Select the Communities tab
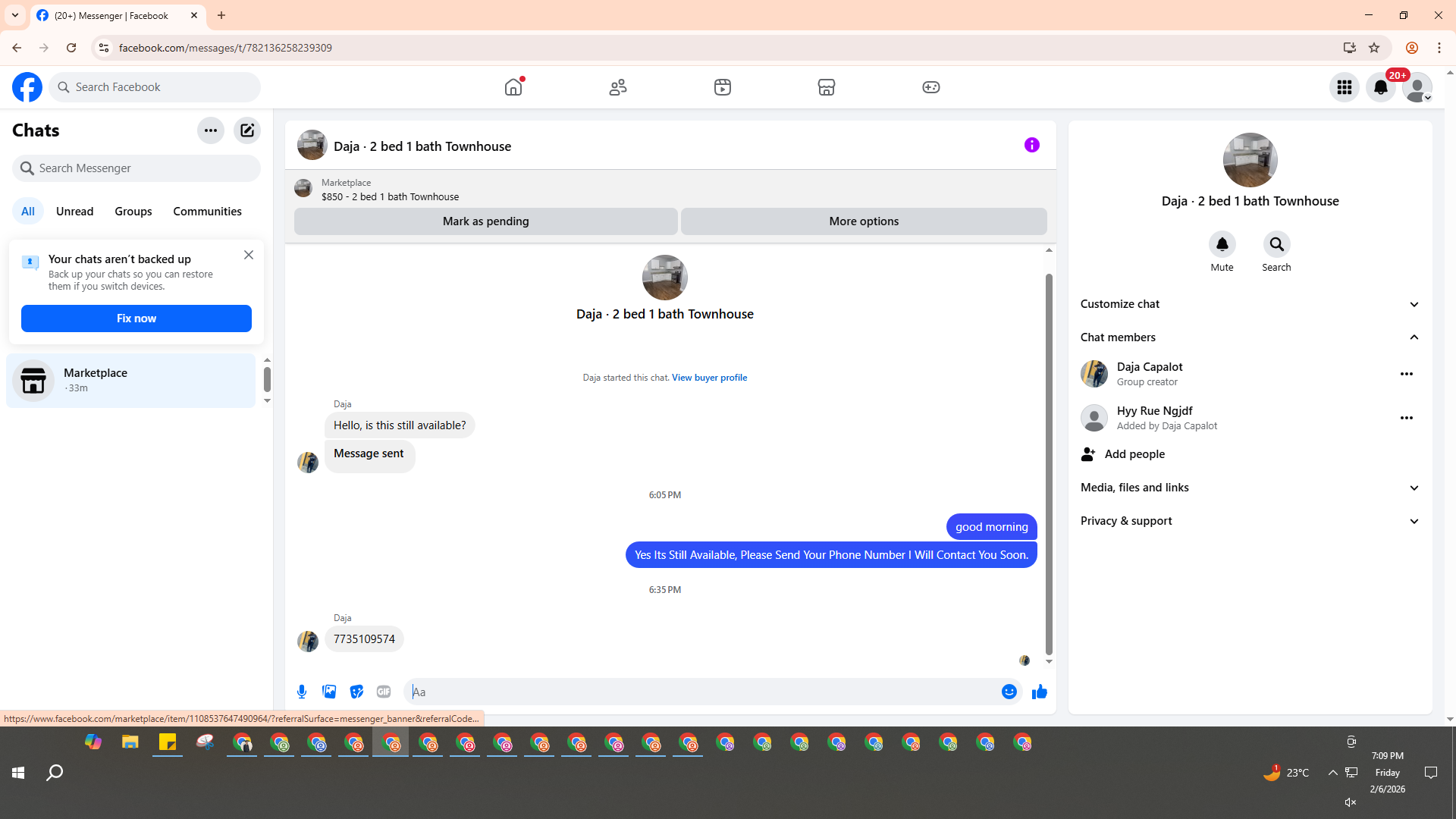The height and width of the screenshot is (819, 1456). pos(207,212)
